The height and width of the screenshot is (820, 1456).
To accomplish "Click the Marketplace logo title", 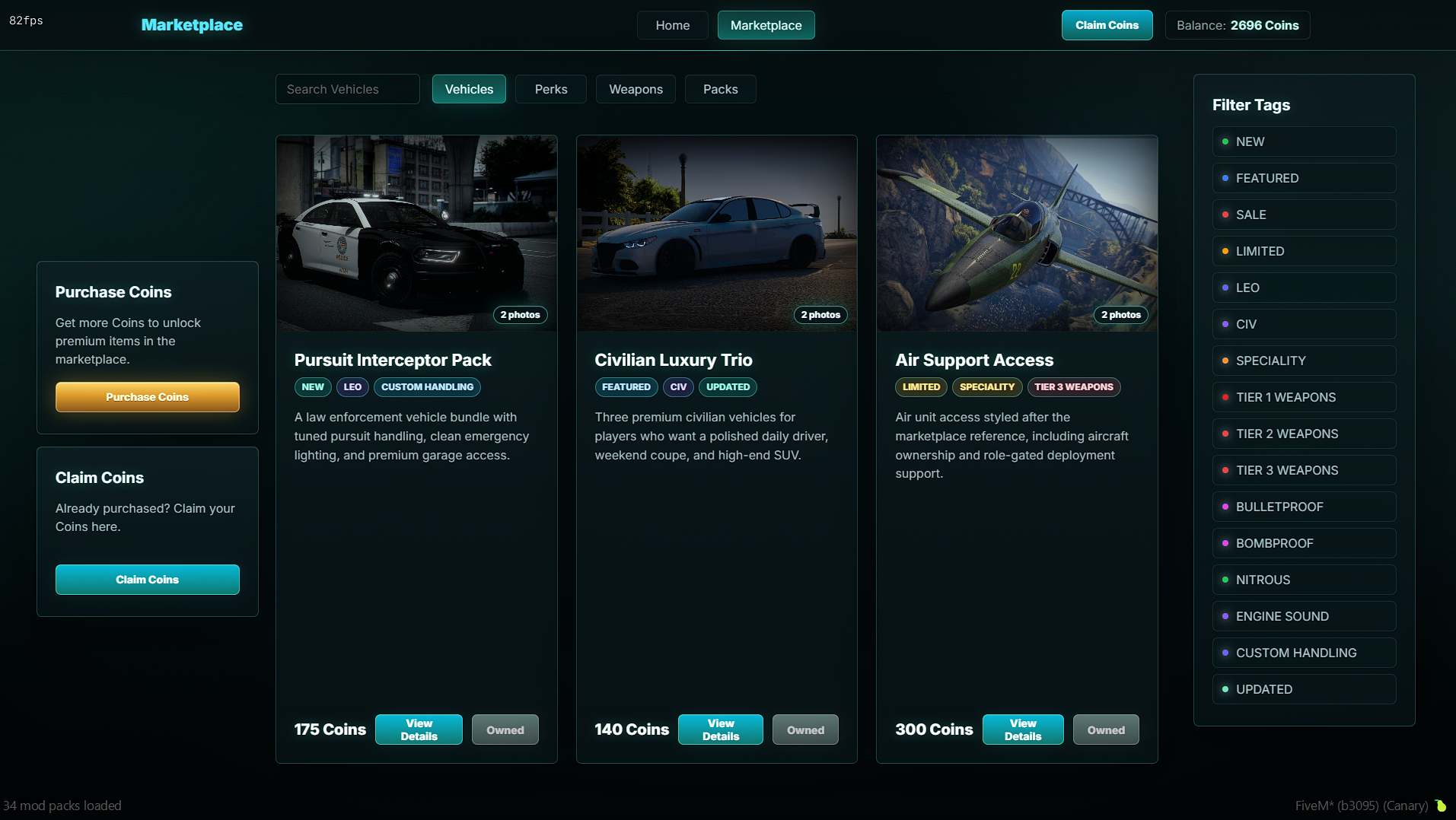I will click(192, 25).
